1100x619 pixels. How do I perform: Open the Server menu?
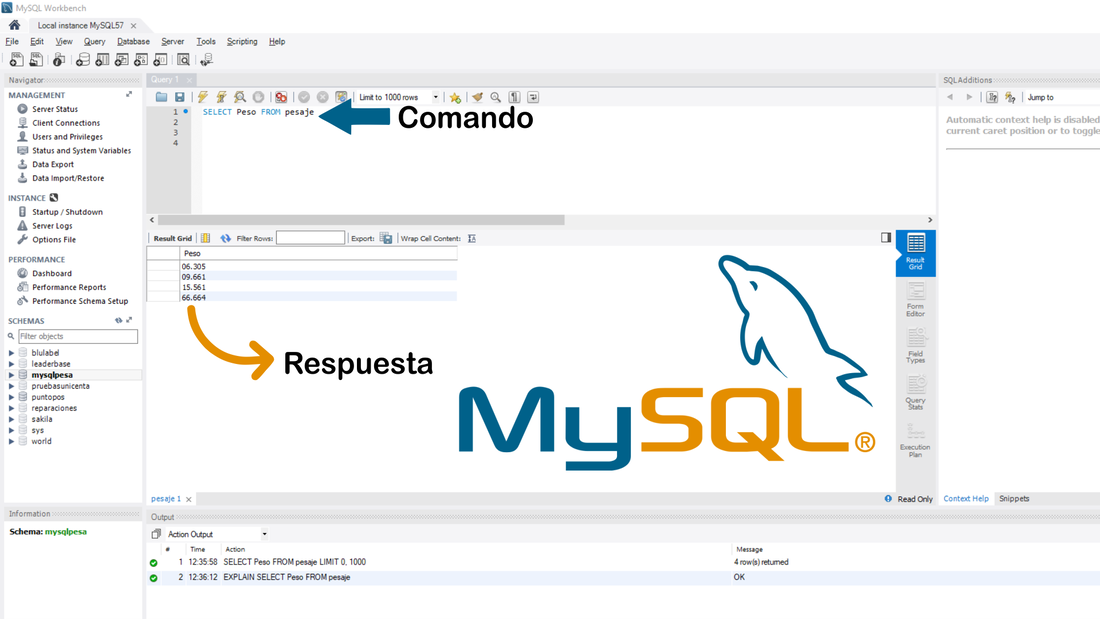click(x=173, y=41)
